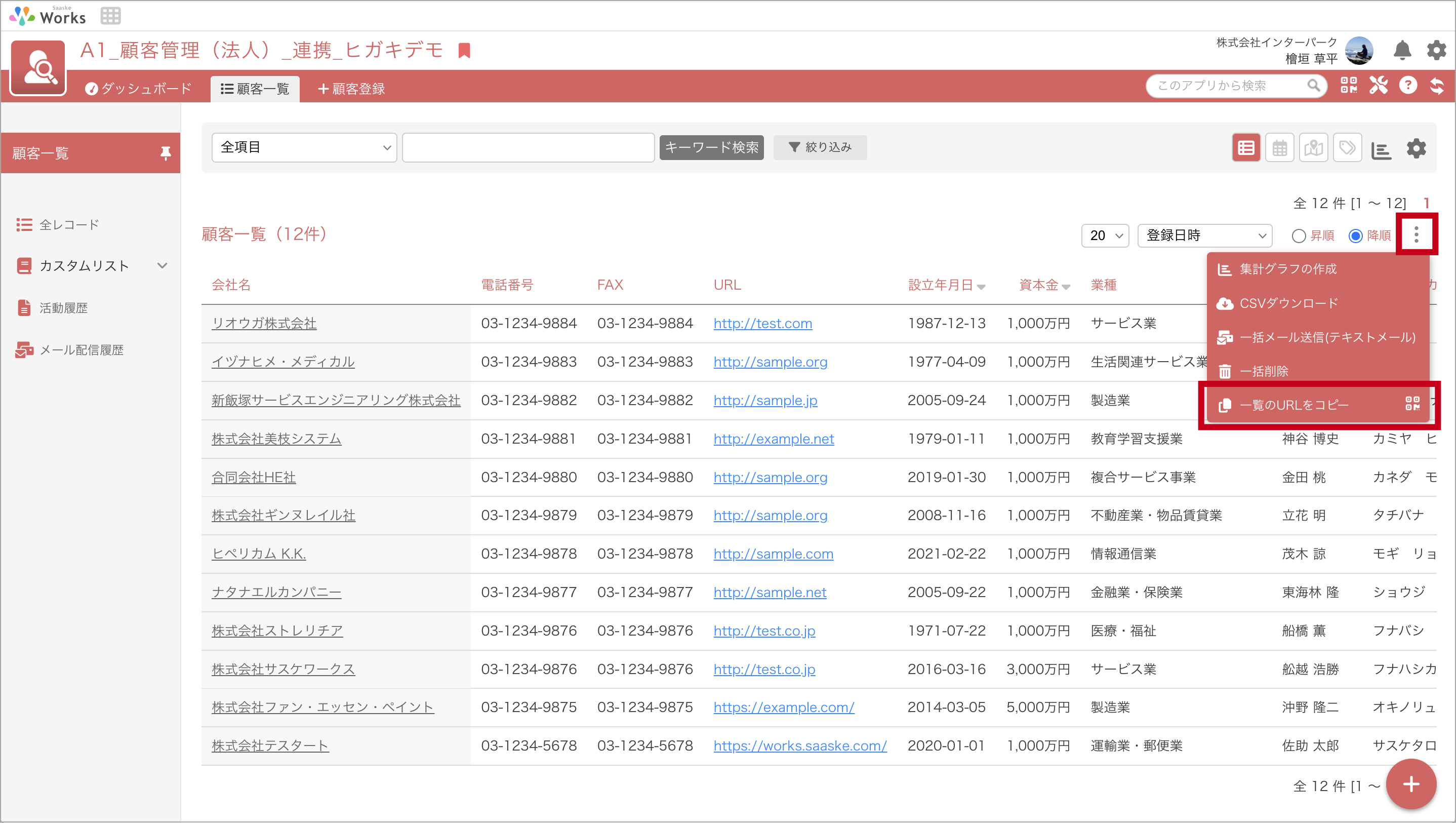Screen dimensions: 1456x823
Task: Open the https://works.saaske.com/ link
Action: click(800, 746)
